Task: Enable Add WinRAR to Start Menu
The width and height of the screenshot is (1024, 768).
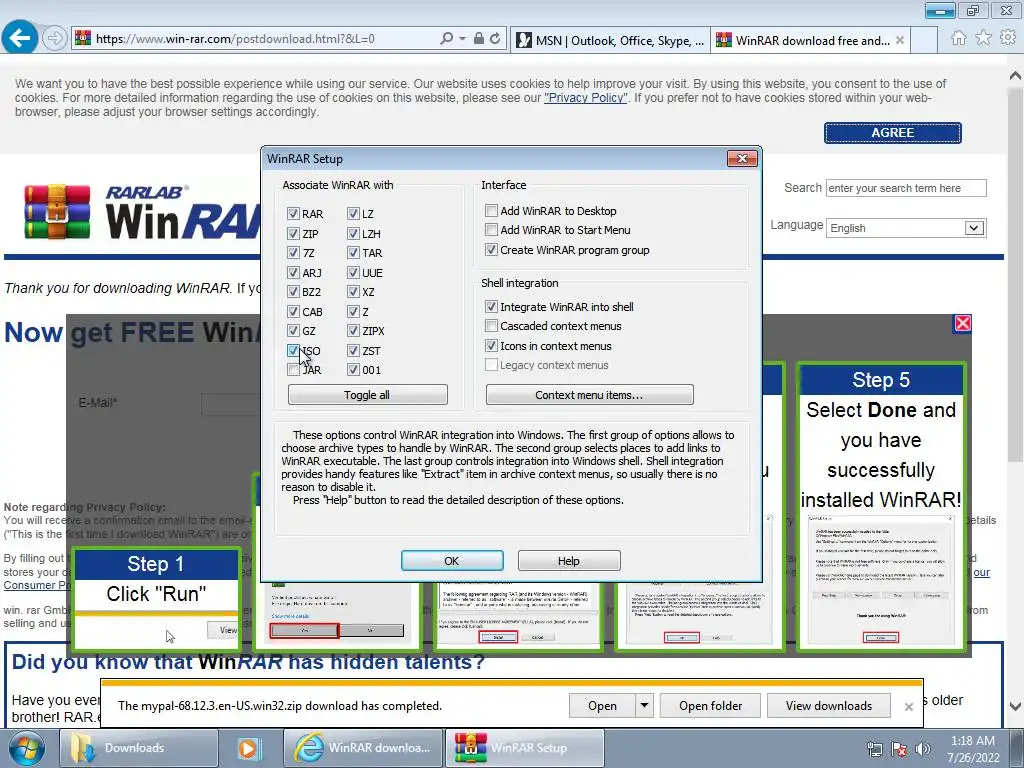Action: click(x=491, y=229)
